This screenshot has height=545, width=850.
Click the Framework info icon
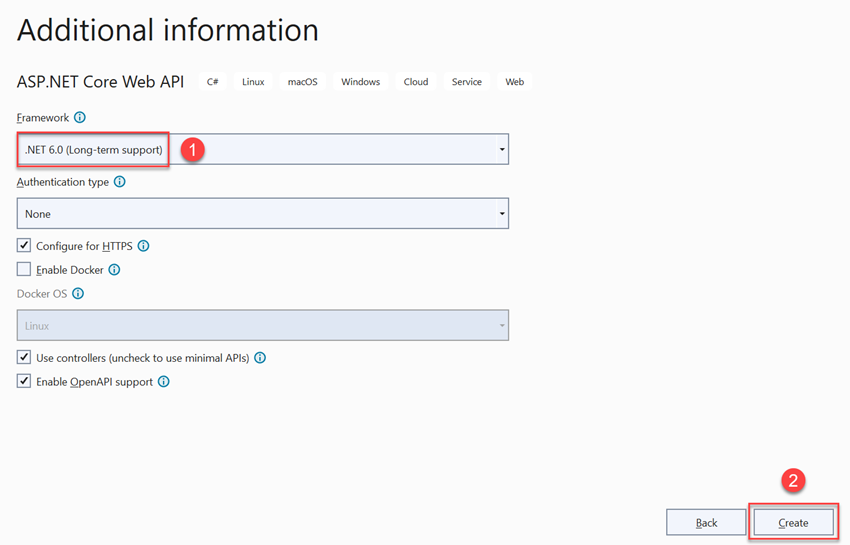(80, 117)
